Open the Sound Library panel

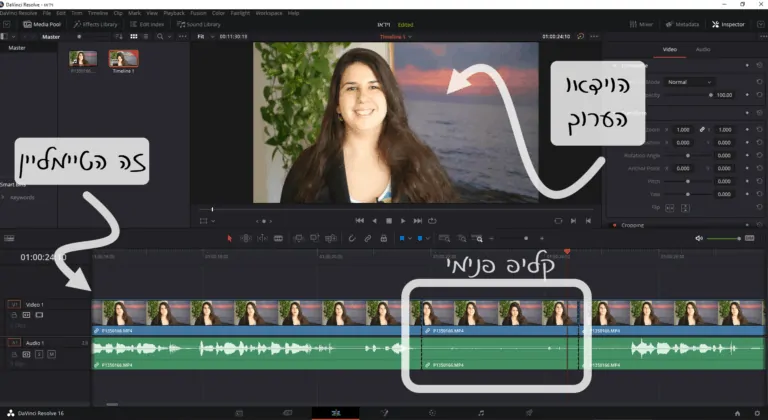(199, 24)
